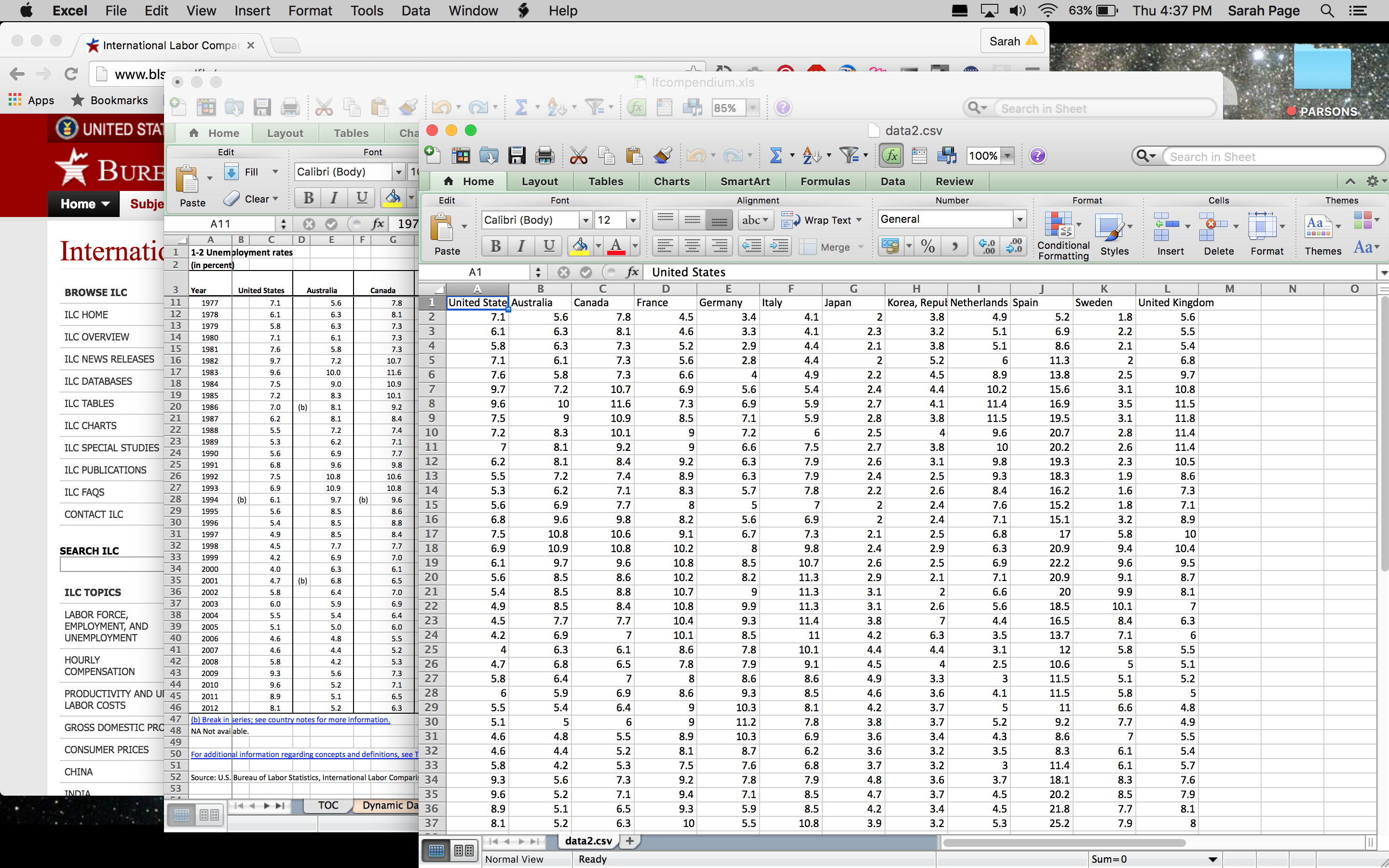This screenshot has height=868, width=1389.
Task: Select Align Top vertical alignment
Action: [665, 220]
